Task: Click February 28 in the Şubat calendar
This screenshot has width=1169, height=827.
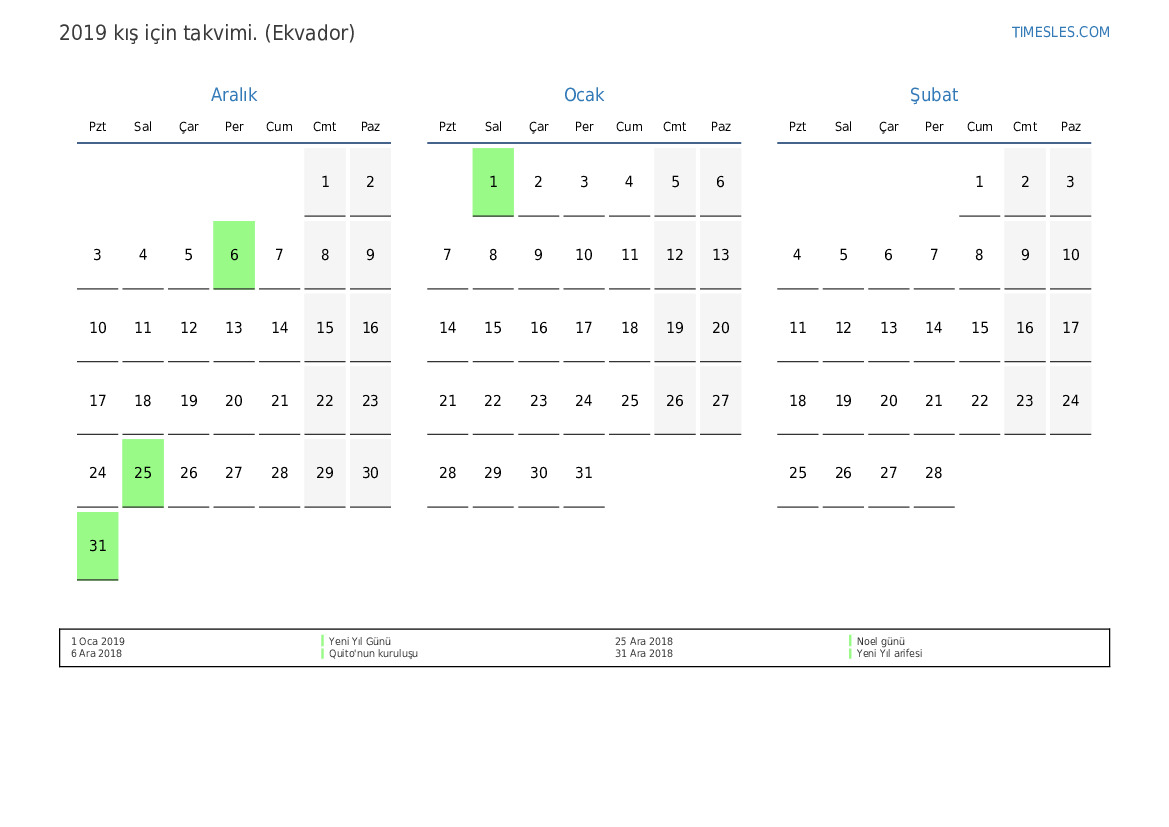Action: click(934, 473)
